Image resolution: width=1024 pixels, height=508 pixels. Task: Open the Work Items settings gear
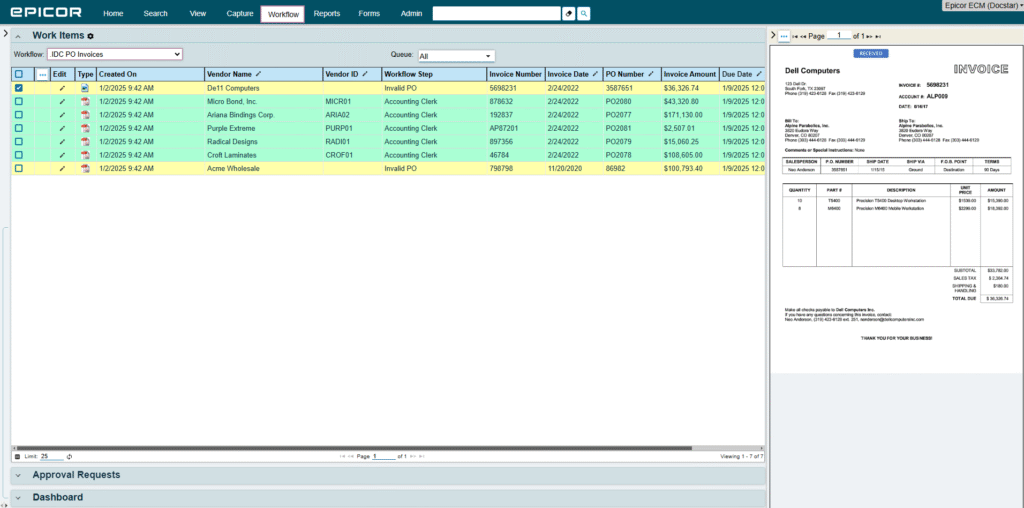point(90,36)
